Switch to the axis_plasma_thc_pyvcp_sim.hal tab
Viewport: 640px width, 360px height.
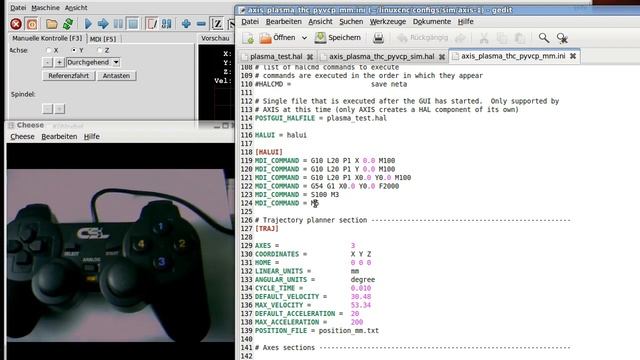click(x=382, y=56)
